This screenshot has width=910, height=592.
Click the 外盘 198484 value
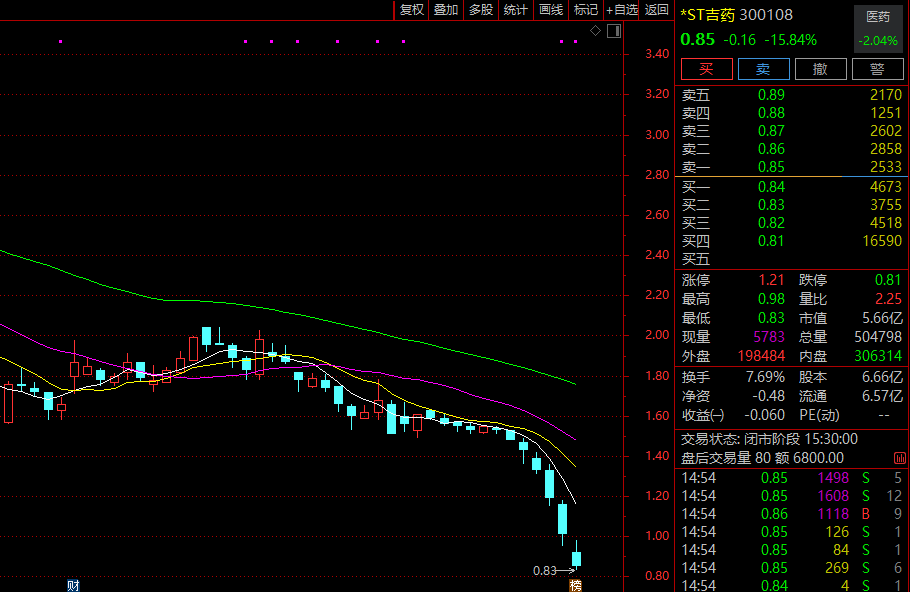[x=761, y=356]
